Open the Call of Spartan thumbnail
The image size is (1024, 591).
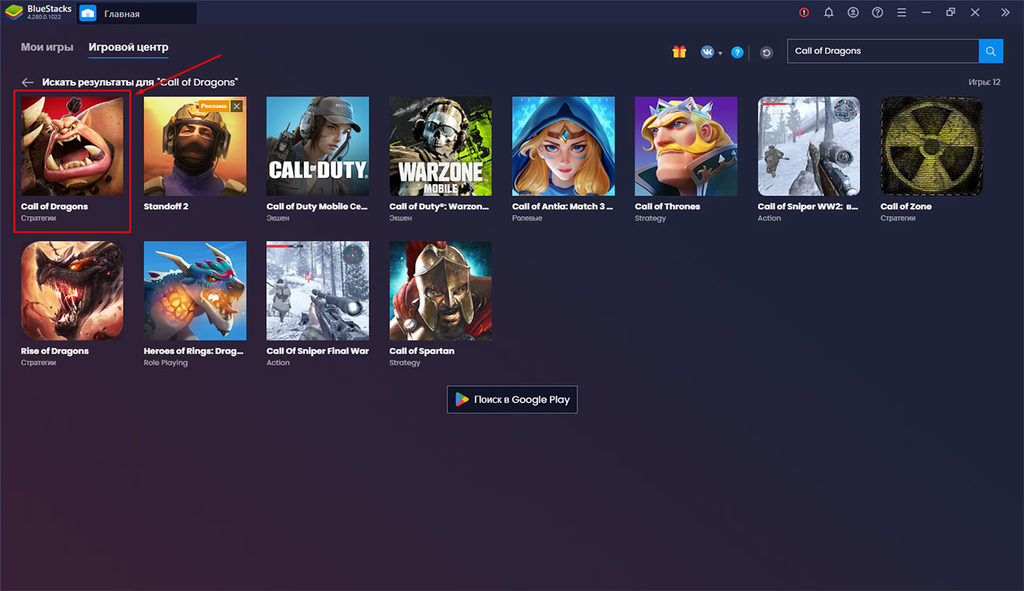tap(440, 291)
